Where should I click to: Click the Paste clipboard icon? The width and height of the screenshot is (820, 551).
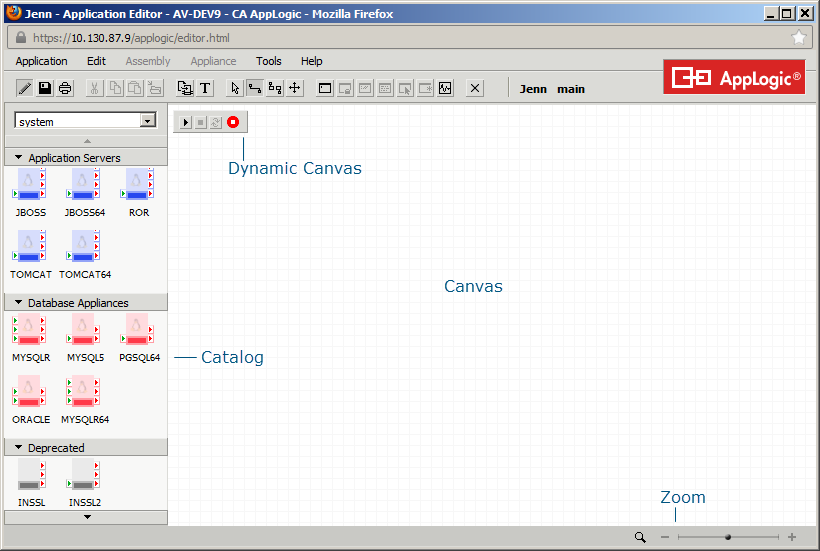click(135, 88)
